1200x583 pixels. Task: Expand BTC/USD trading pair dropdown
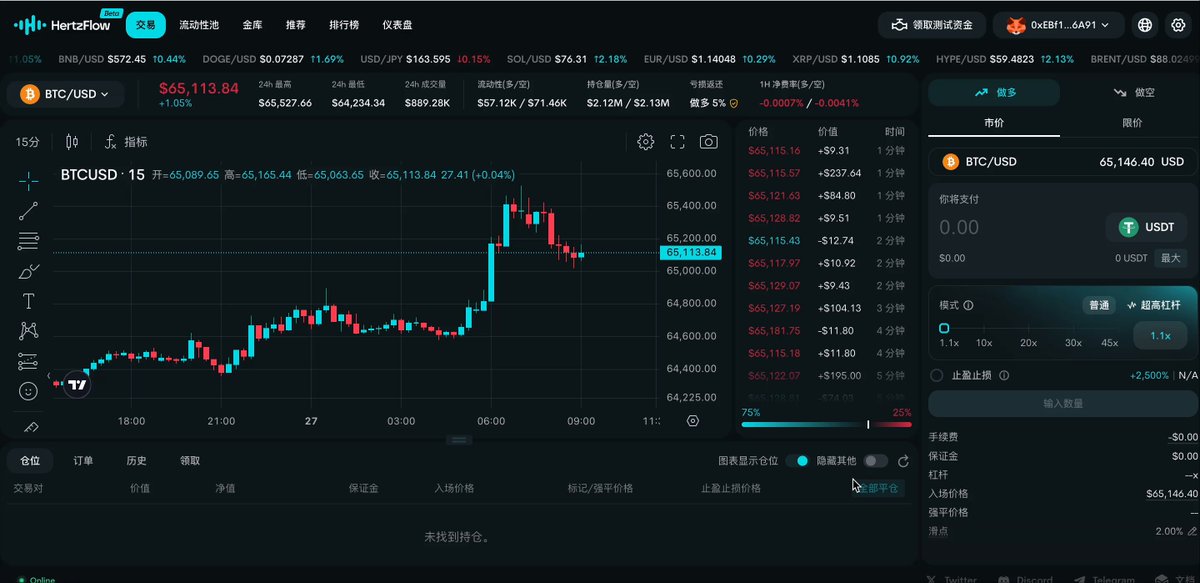(x=65, y=94)
